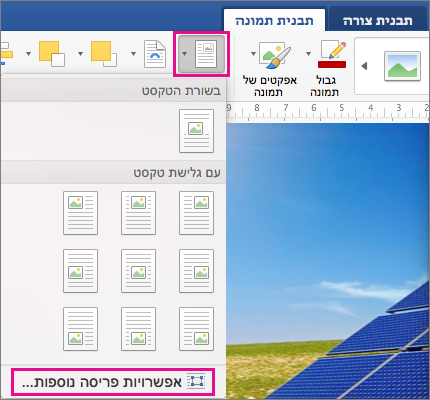Image resolution: width=430 pixels, height=400 pixels.
Task: Open the אפקטים של תמונה dropdown arrow
Action: click(253, 54)
